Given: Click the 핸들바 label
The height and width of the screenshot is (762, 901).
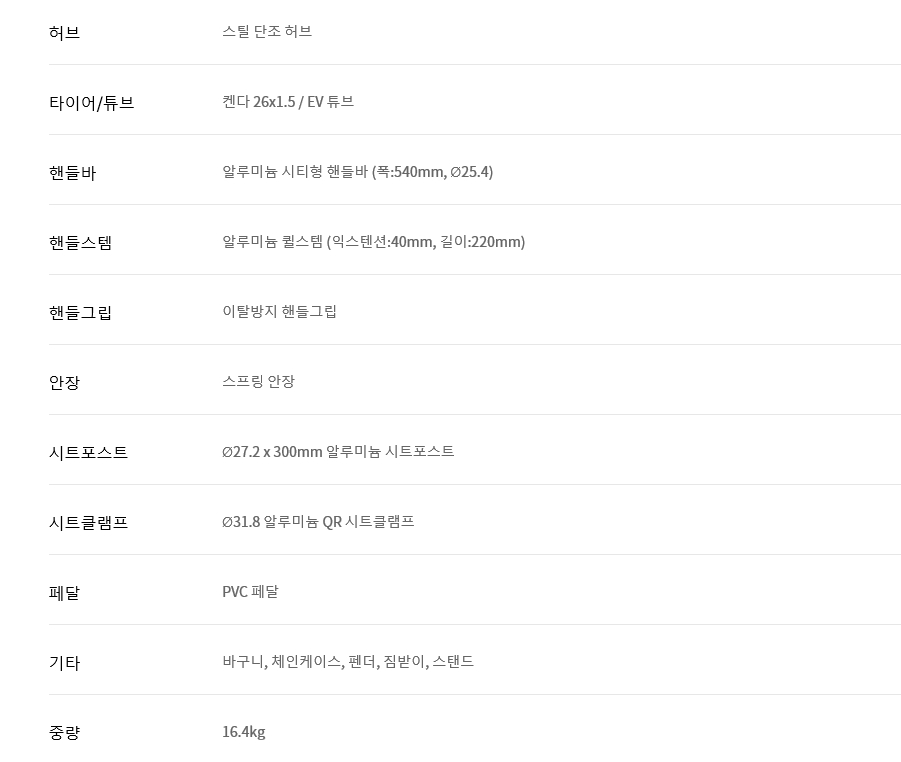Looking at the screenshot, I should [x=72, y=173].
